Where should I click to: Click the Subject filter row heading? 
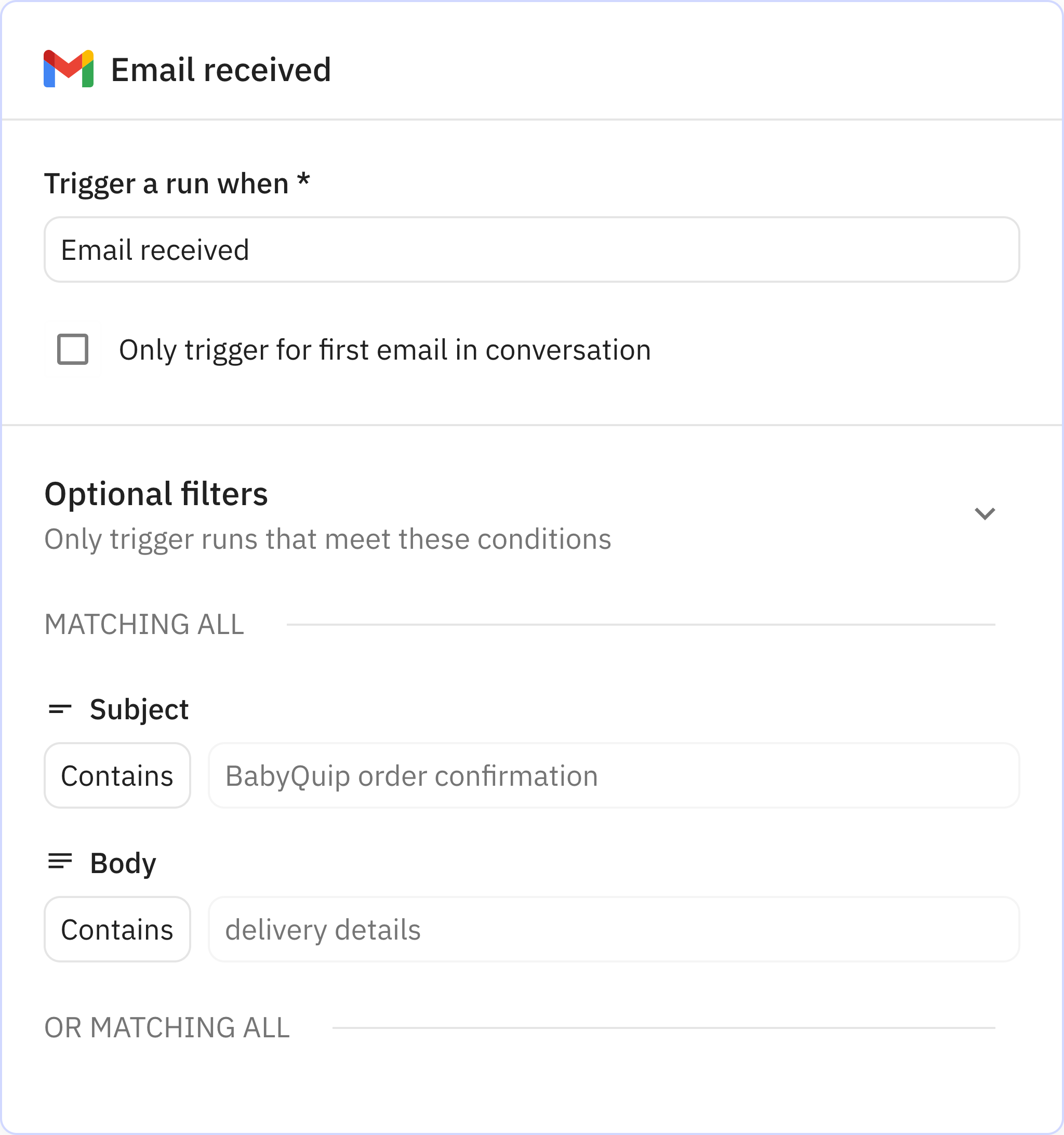point(139,708)
